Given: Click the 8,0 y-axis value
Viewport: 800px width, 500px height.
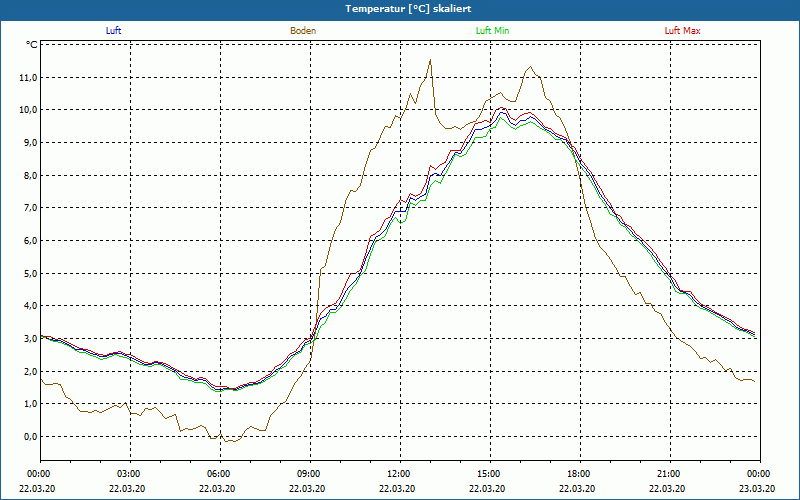Looking at the screenshot, I should pyautogui.click(x=31, y=176).
